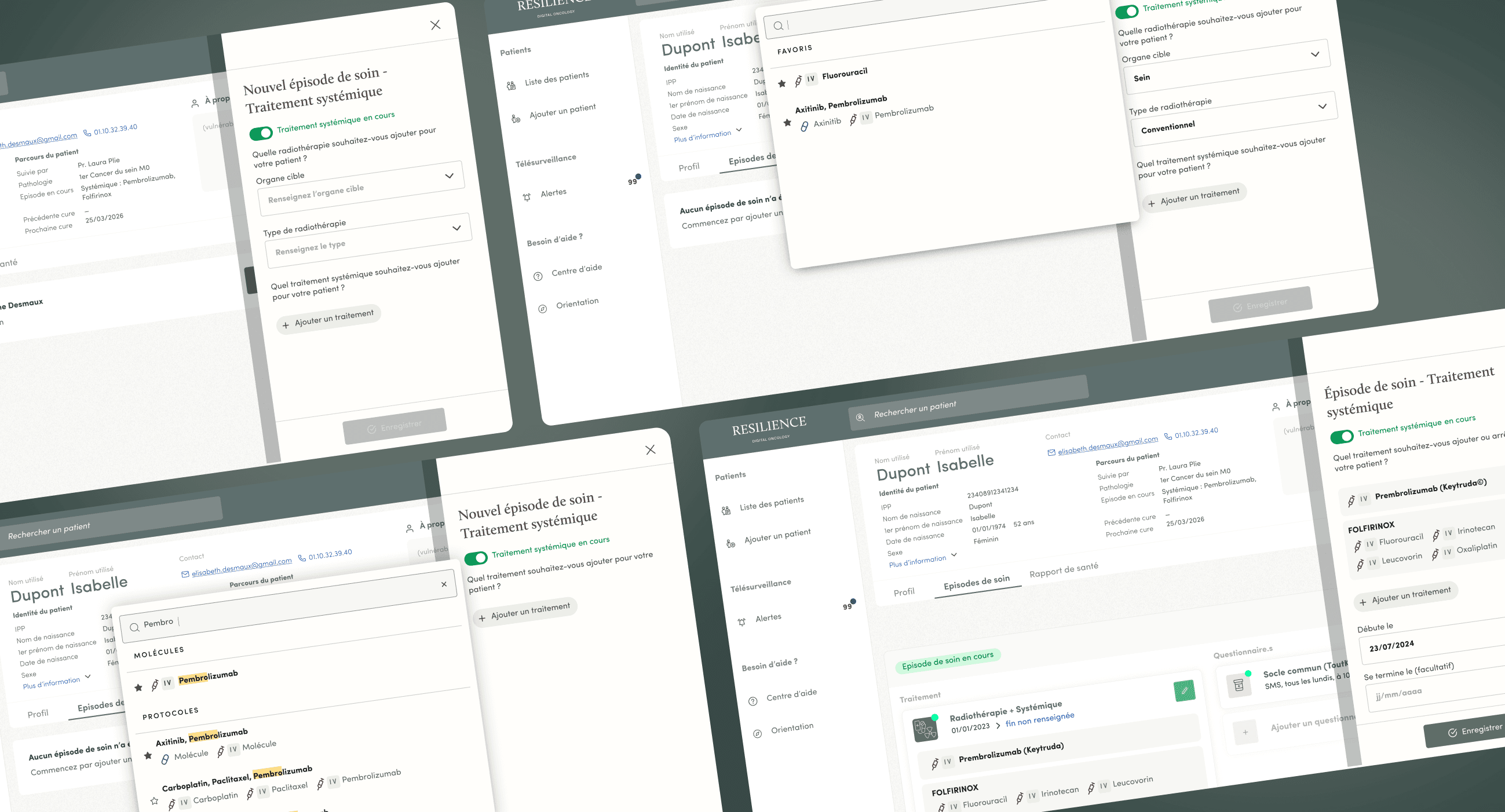Clear the Pembro search with the X icon
The height and width of the screenshot is (812, 1505).
pyautogui.click(x=444, y=584)
